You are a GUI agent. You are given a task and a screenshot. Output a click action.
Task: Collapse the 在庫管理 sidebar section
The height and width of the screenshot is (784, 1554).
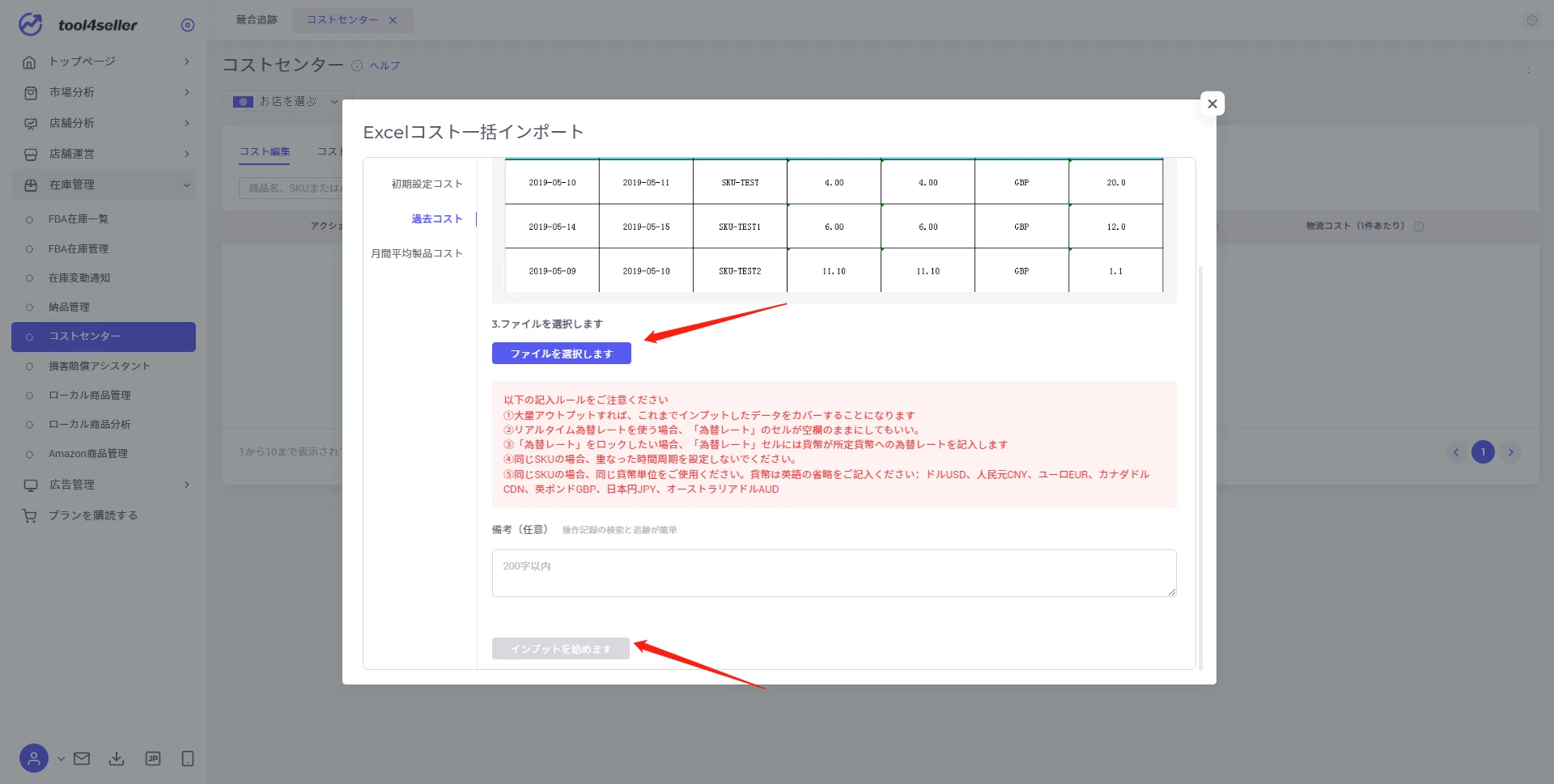point(104,184)
